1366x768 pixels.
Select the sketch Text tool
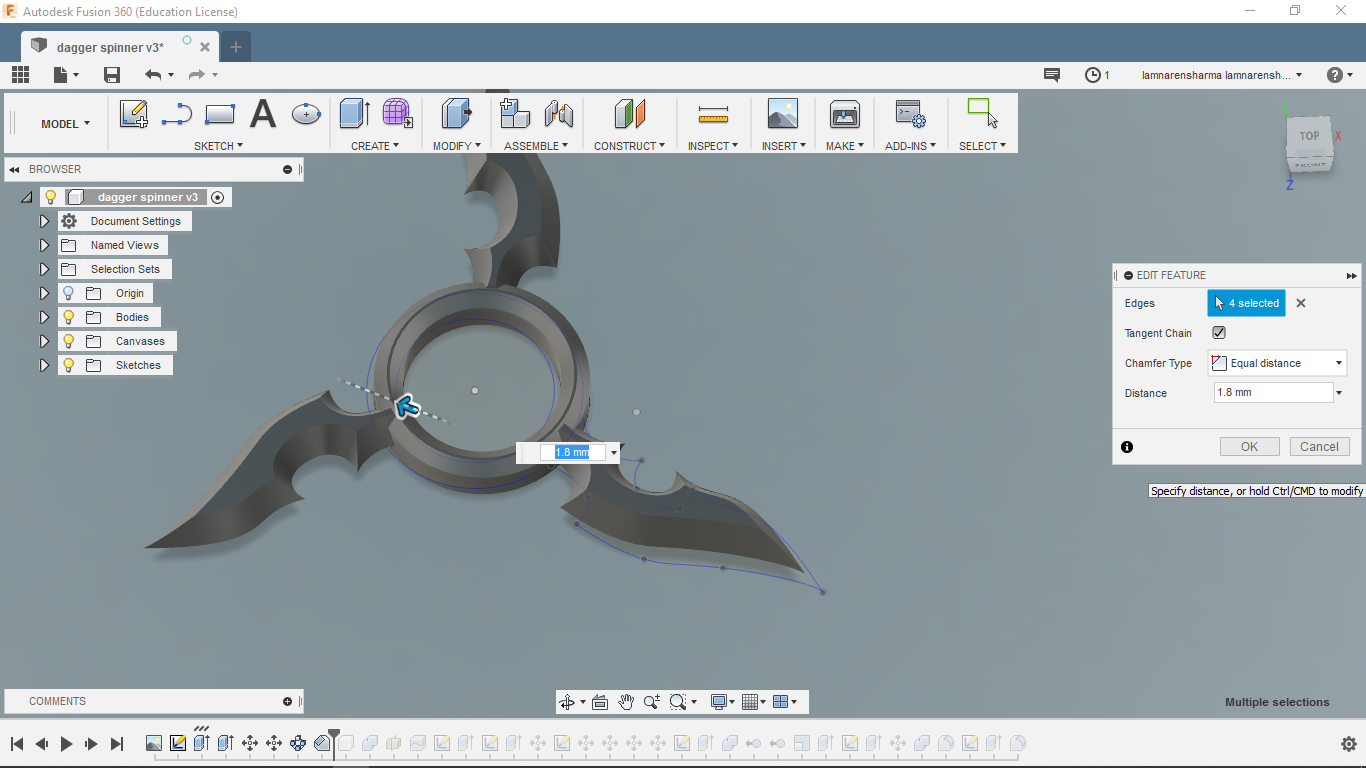point(262,114)
